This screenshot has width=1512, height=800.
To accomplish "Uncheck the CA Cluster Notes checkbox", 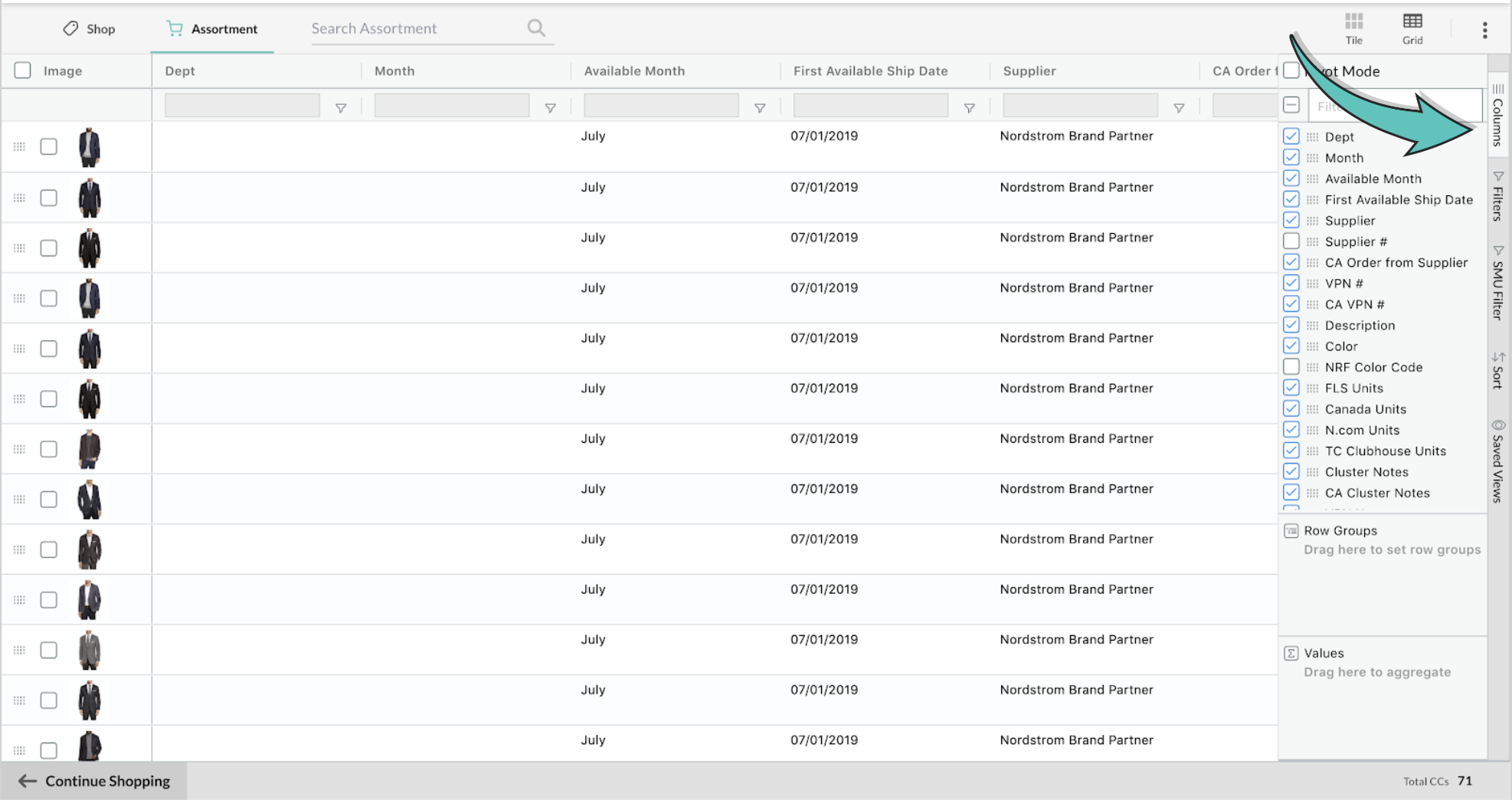I will click(x=1291, y=493).
